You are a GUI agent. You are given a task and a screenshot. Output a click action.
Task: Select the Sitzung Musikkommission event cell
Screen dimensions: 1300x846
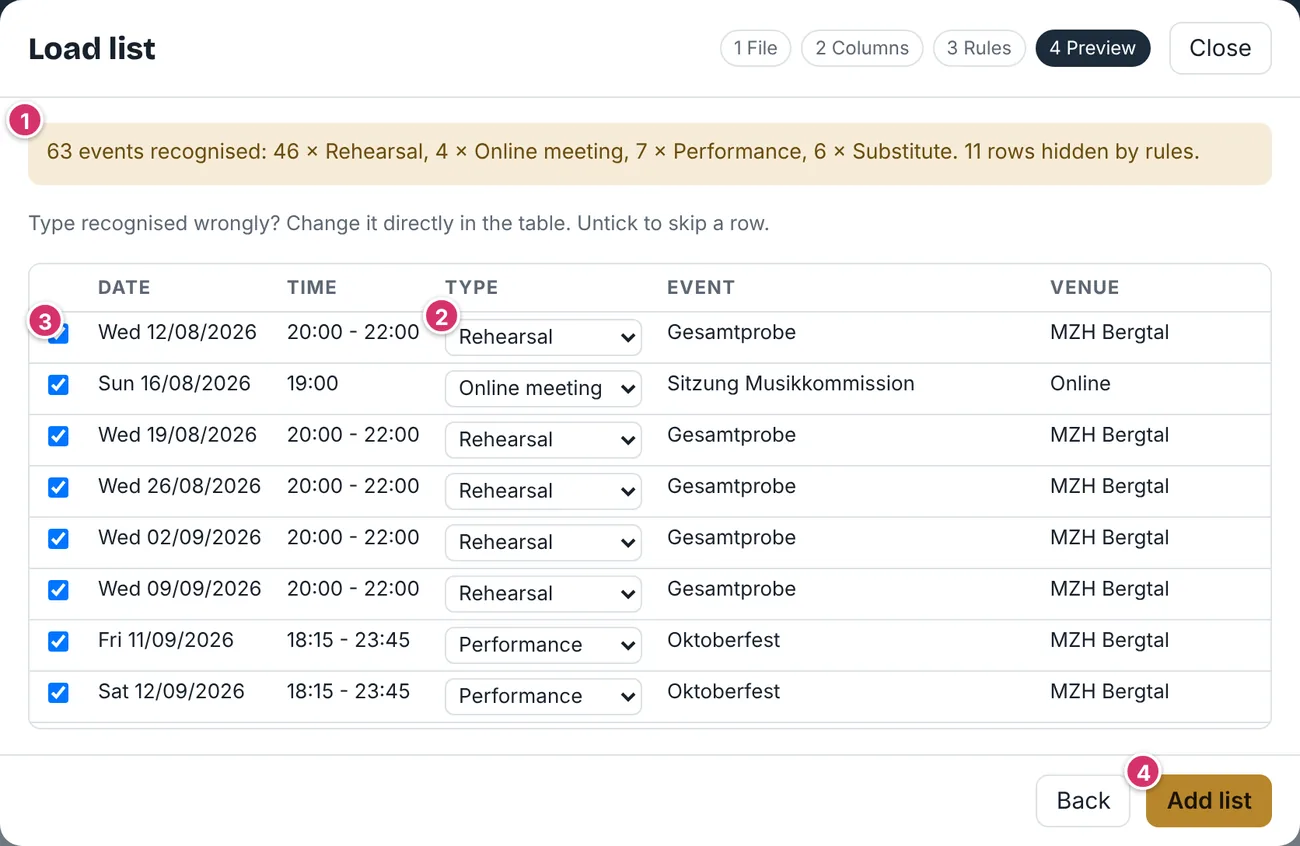pyautogui.click(x=791, y=384)
